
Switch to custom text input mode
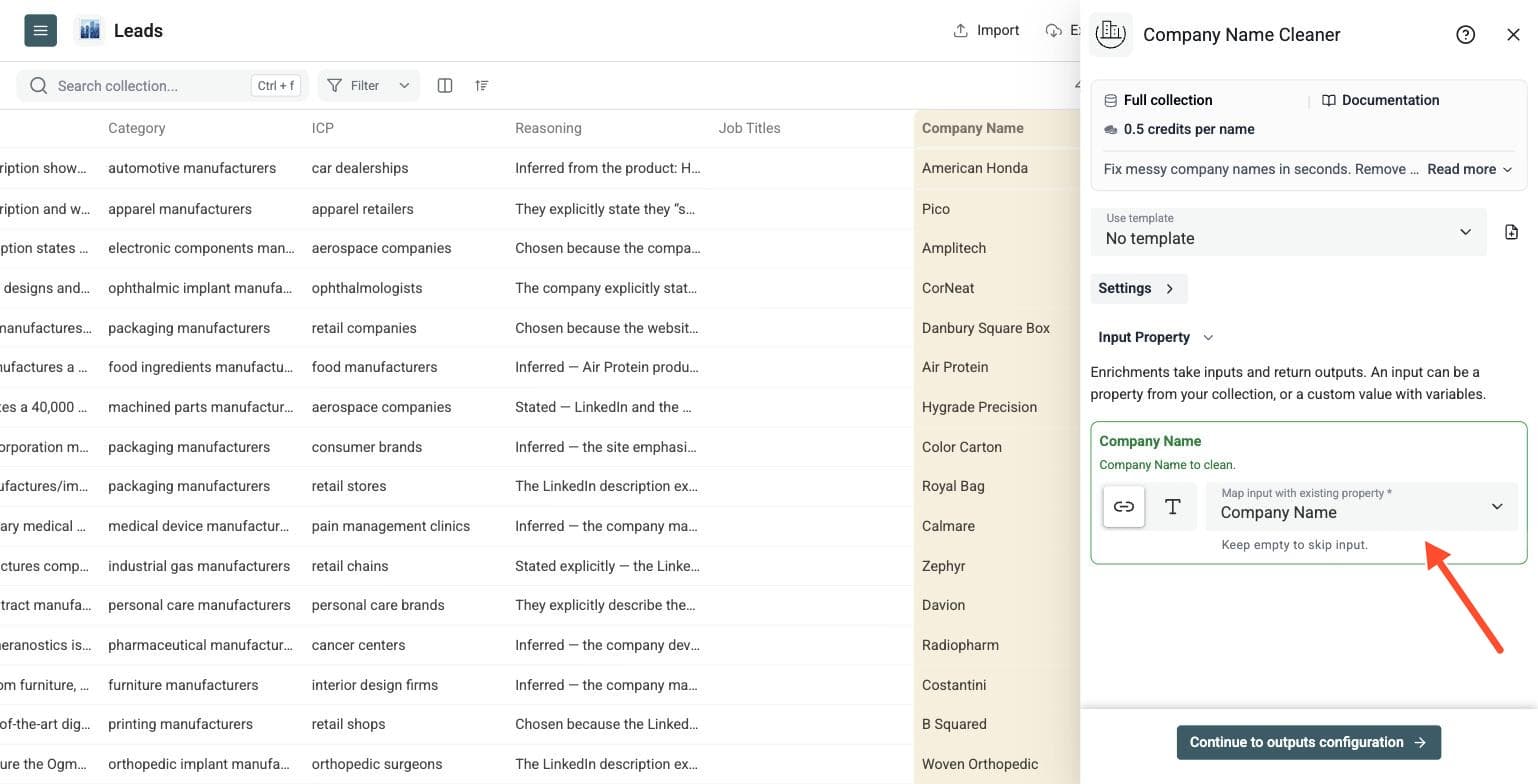tap(1172, 507)
